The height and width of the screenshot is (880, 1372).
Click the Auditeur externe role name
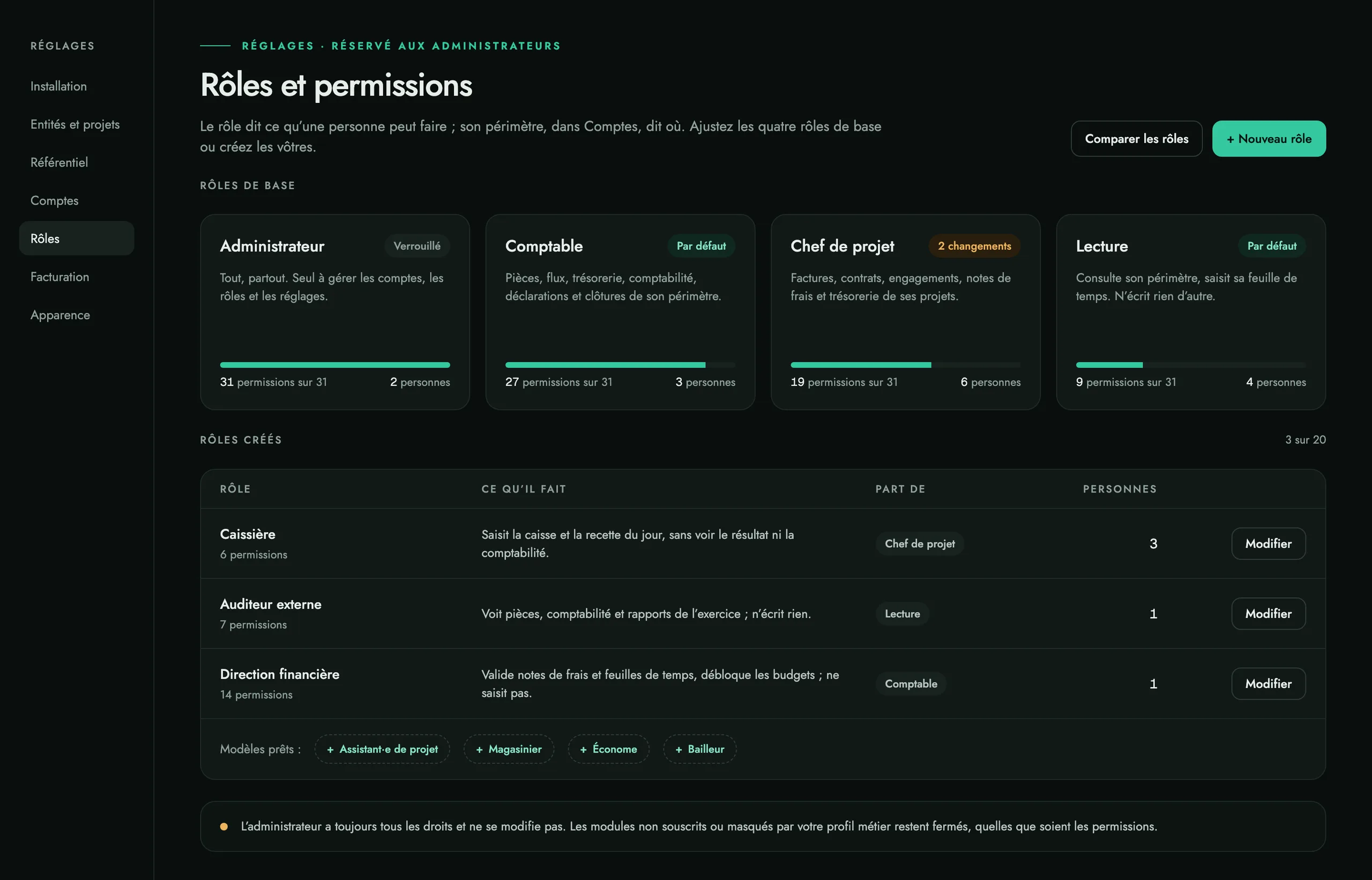pos(270,604)
